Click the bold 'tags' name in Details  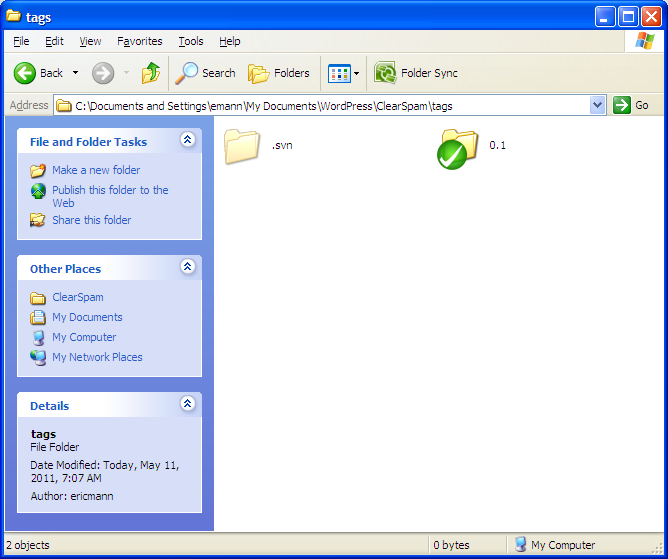tap(43, 434)
